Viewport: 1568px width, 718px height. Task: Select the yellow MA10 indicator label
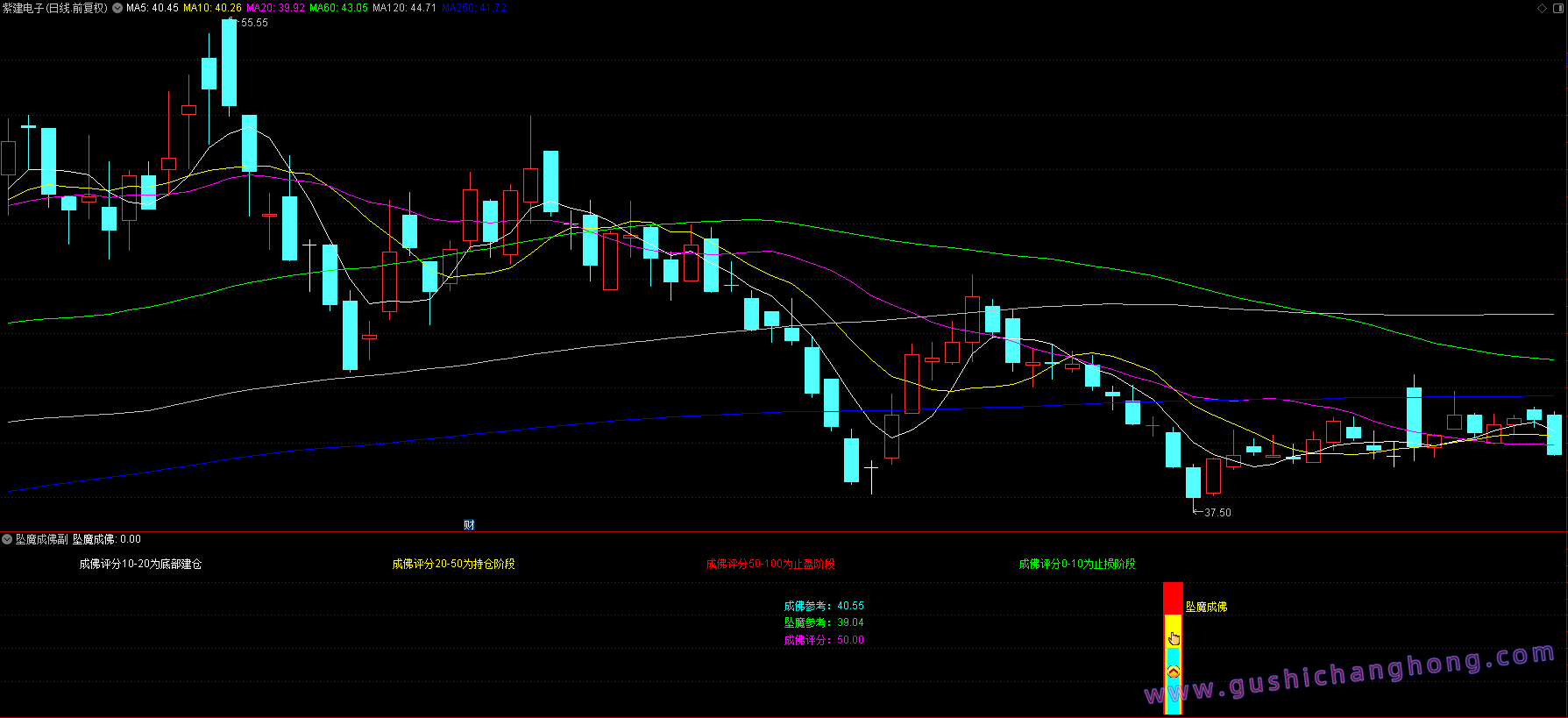tap(212, 8)
